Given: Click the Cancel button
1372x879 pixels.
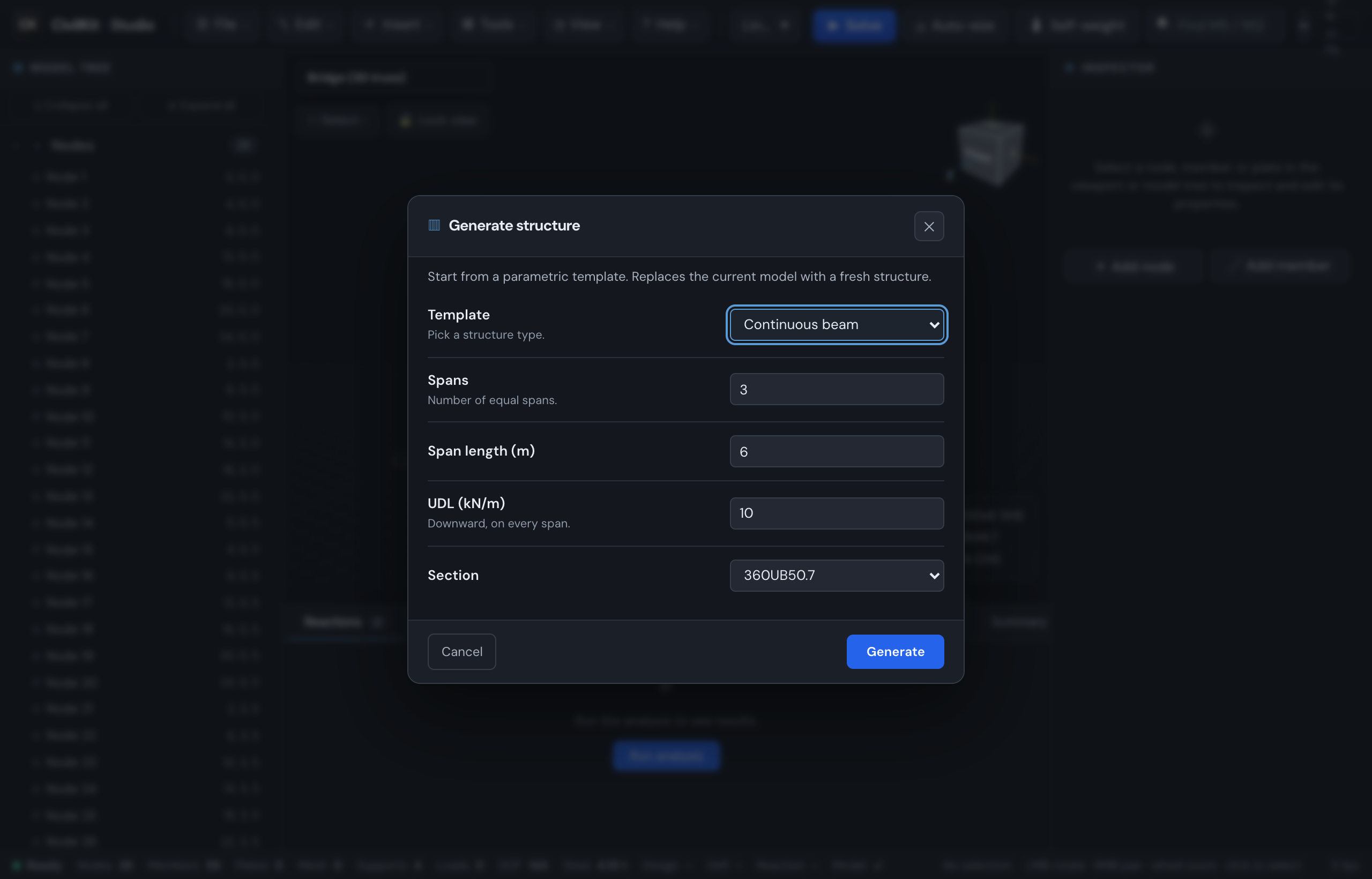Looking at the screenshot, I should (461, 652).
